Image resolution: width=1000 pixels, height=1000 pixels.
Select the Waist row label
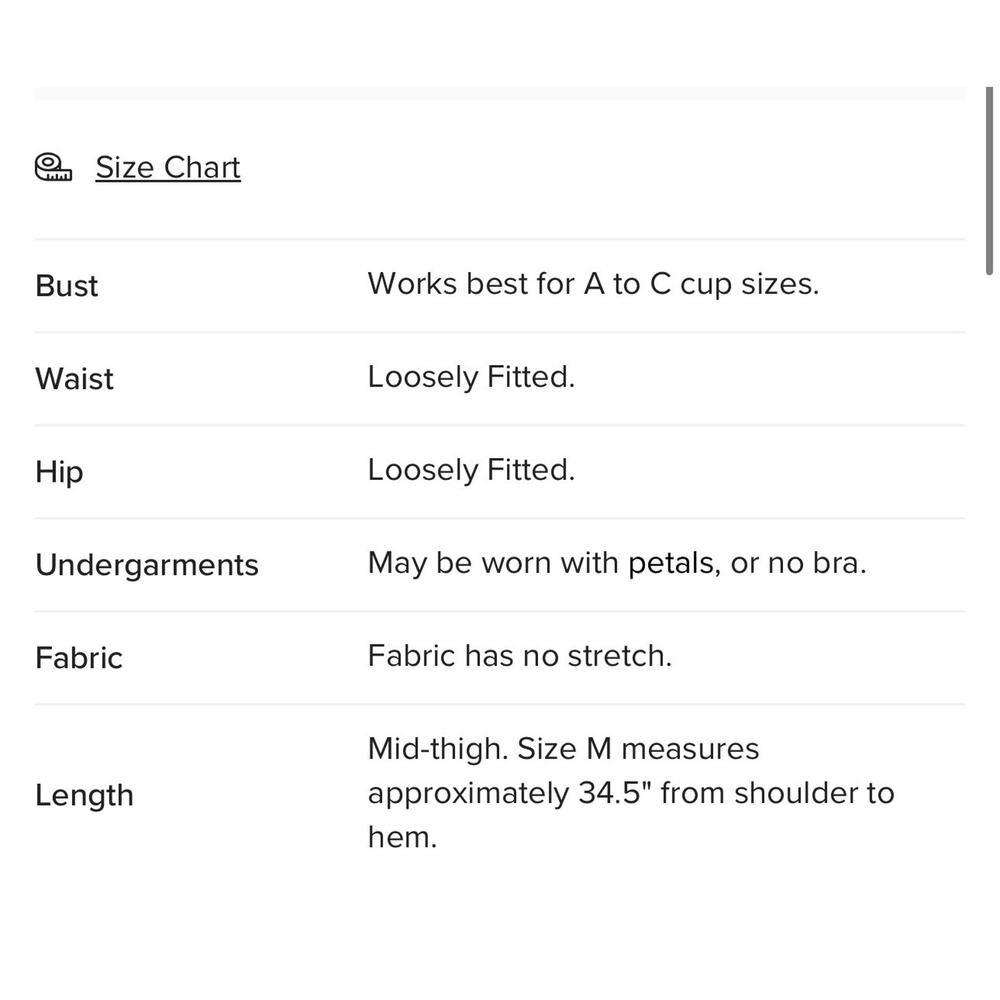[74, 379]
